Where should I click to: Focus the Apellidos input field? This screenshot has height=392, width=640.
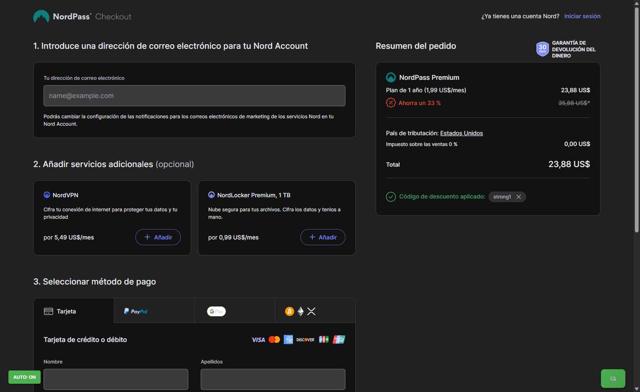tap(273, 379)
